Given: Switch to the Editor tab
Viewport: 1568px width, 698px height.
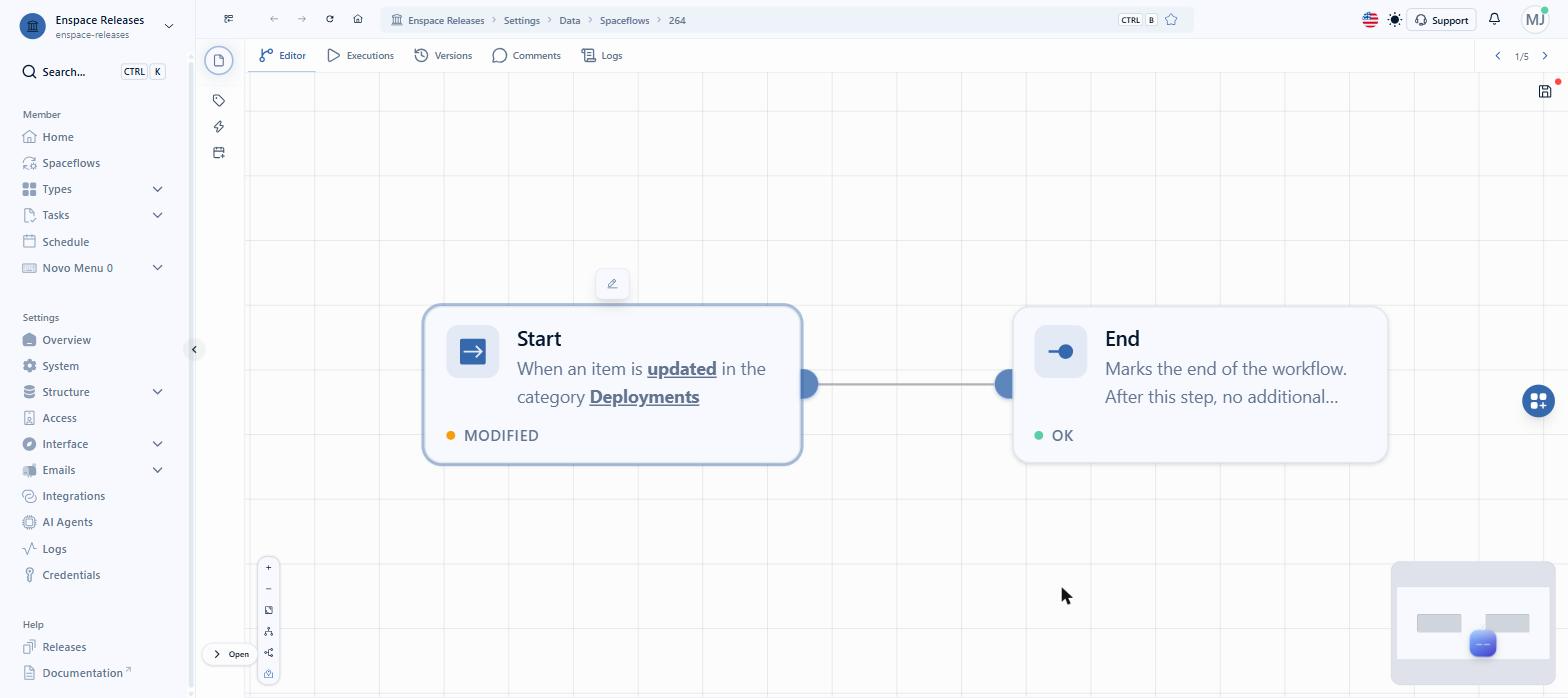Looking at the screenshot, I should pos(282,56).
